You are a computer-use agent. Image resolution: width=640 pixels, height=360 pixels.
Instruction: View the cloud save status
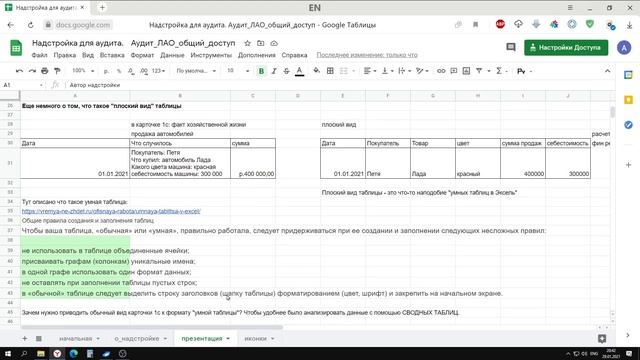pyautogui.click(x=274, y=43)
